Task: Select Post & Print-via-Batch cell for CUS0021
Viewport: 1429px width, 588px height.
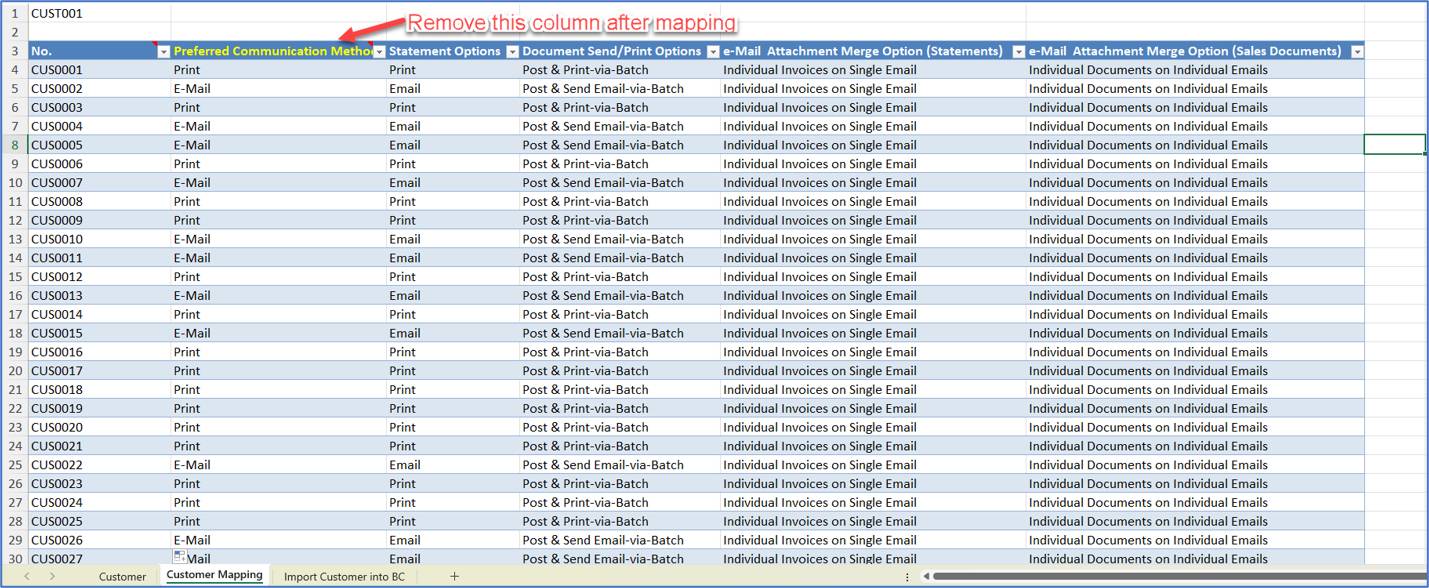Action: point(620,446)
